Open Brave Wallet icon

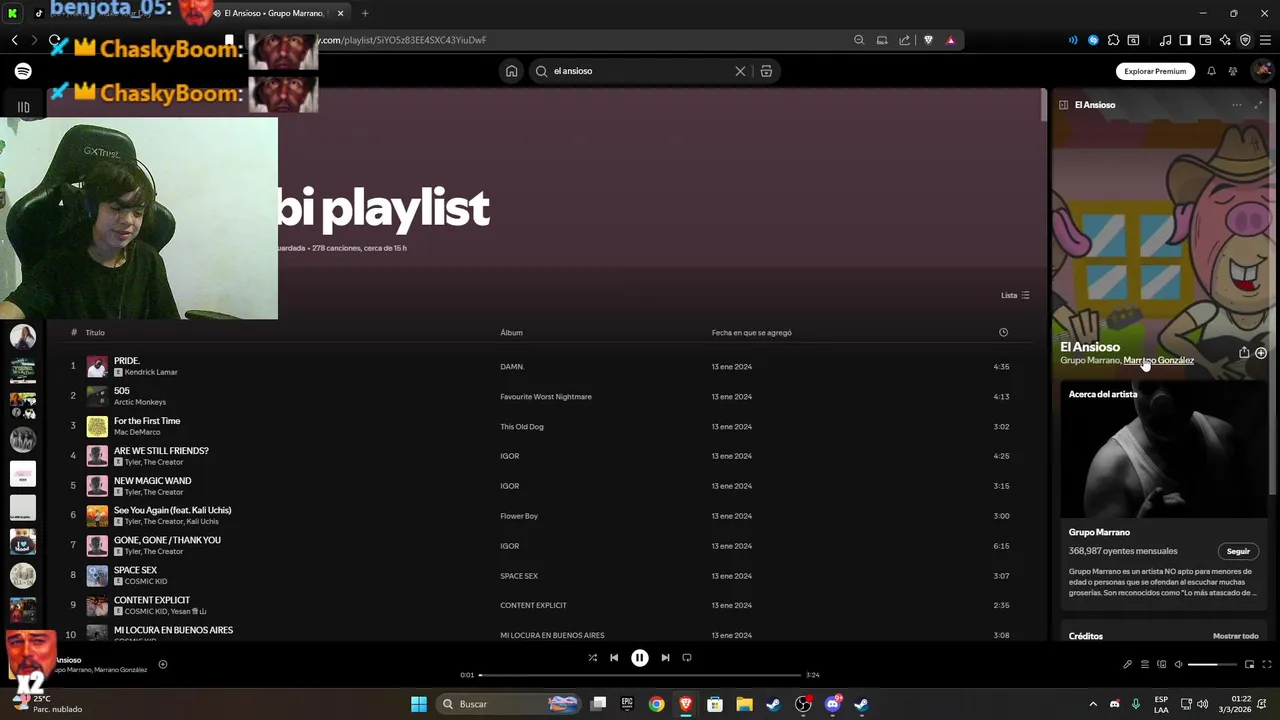pos(1205,40)
